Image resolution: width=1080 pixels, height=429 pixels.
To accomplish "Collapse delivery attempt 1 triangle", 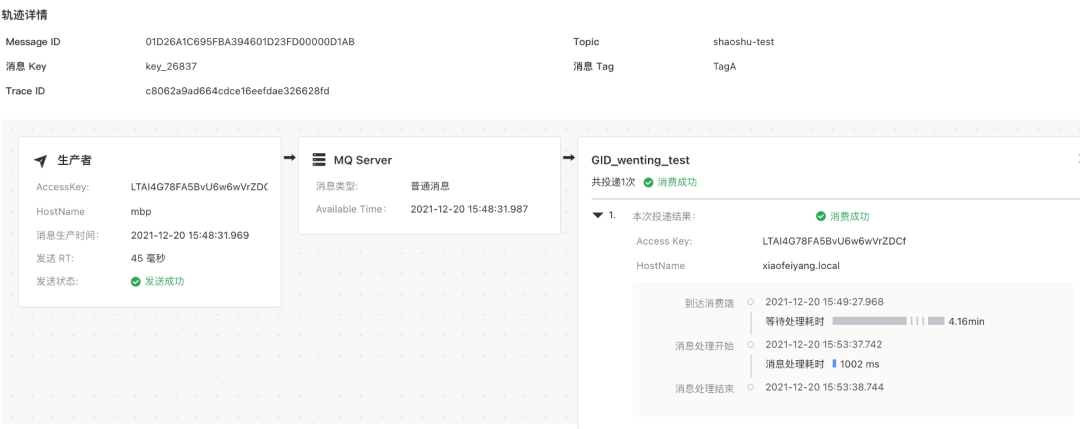I will (597, 216).
